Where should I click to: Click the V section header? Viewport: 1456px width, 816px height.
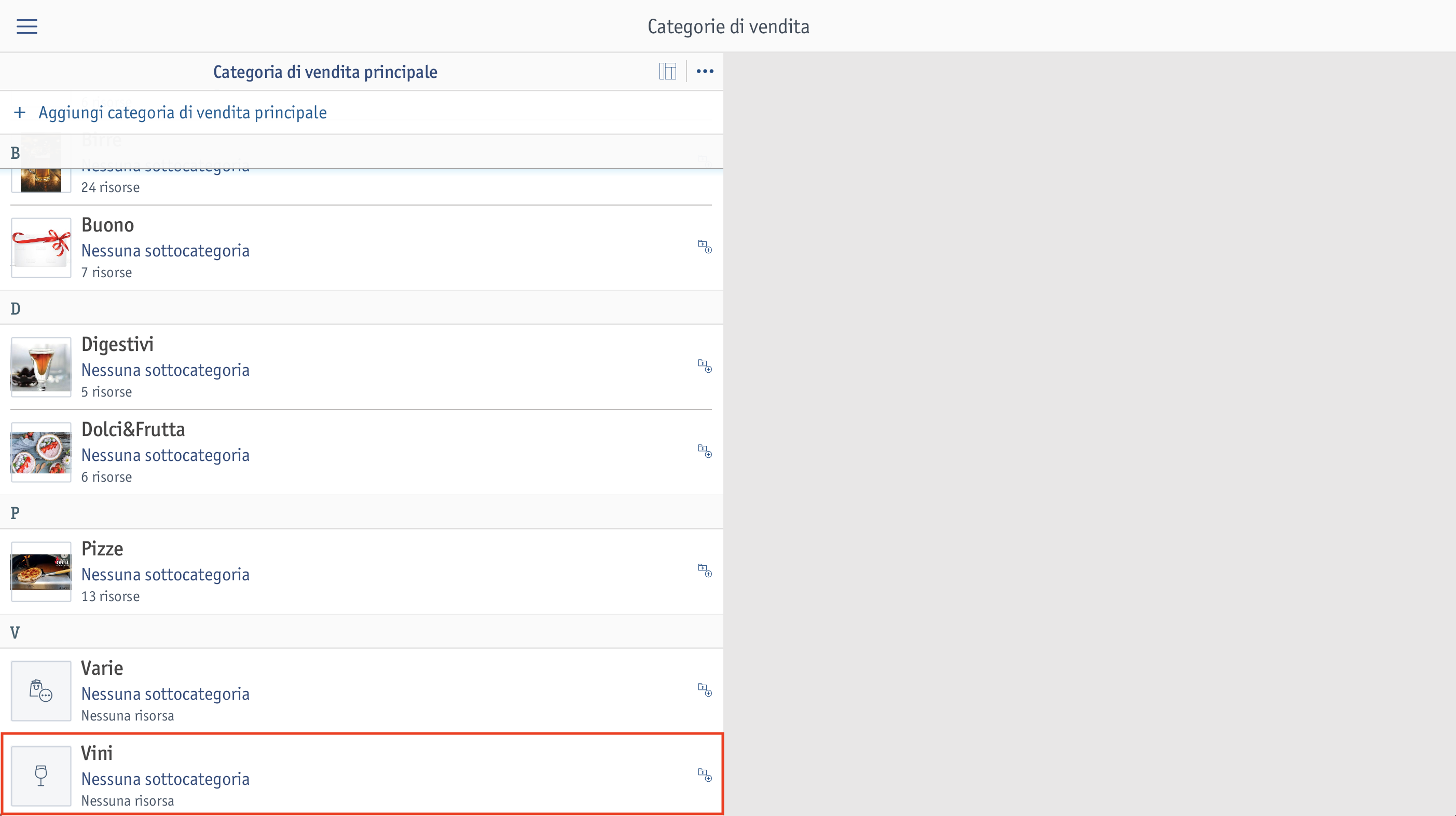362,632
